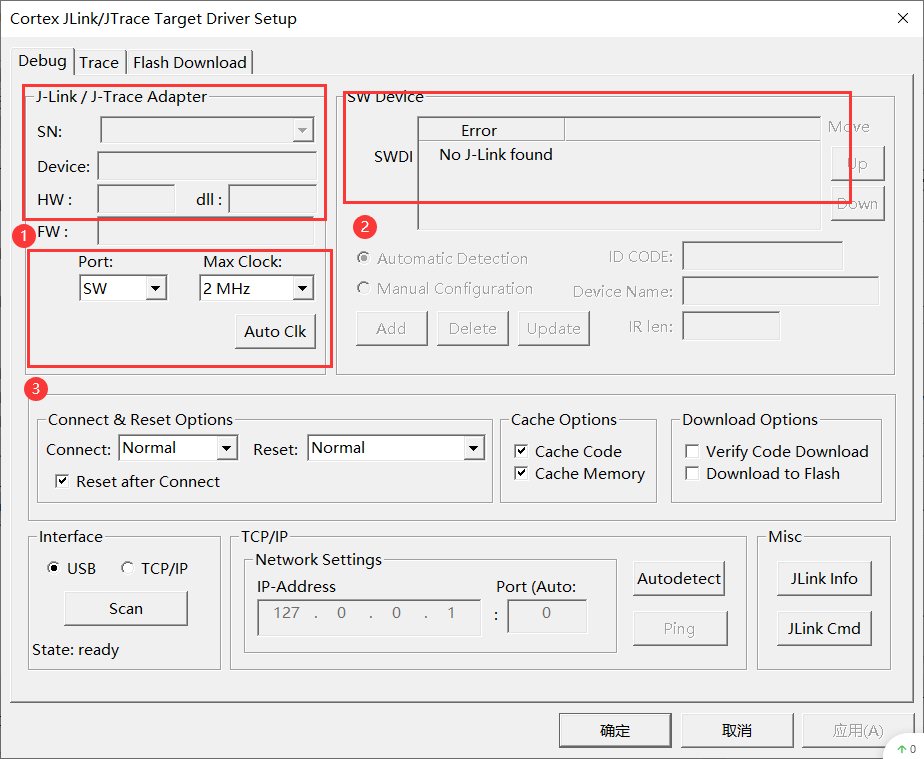Open the Flash Download tab
This screenshot has height=759, width=924.
pos(190,62)
